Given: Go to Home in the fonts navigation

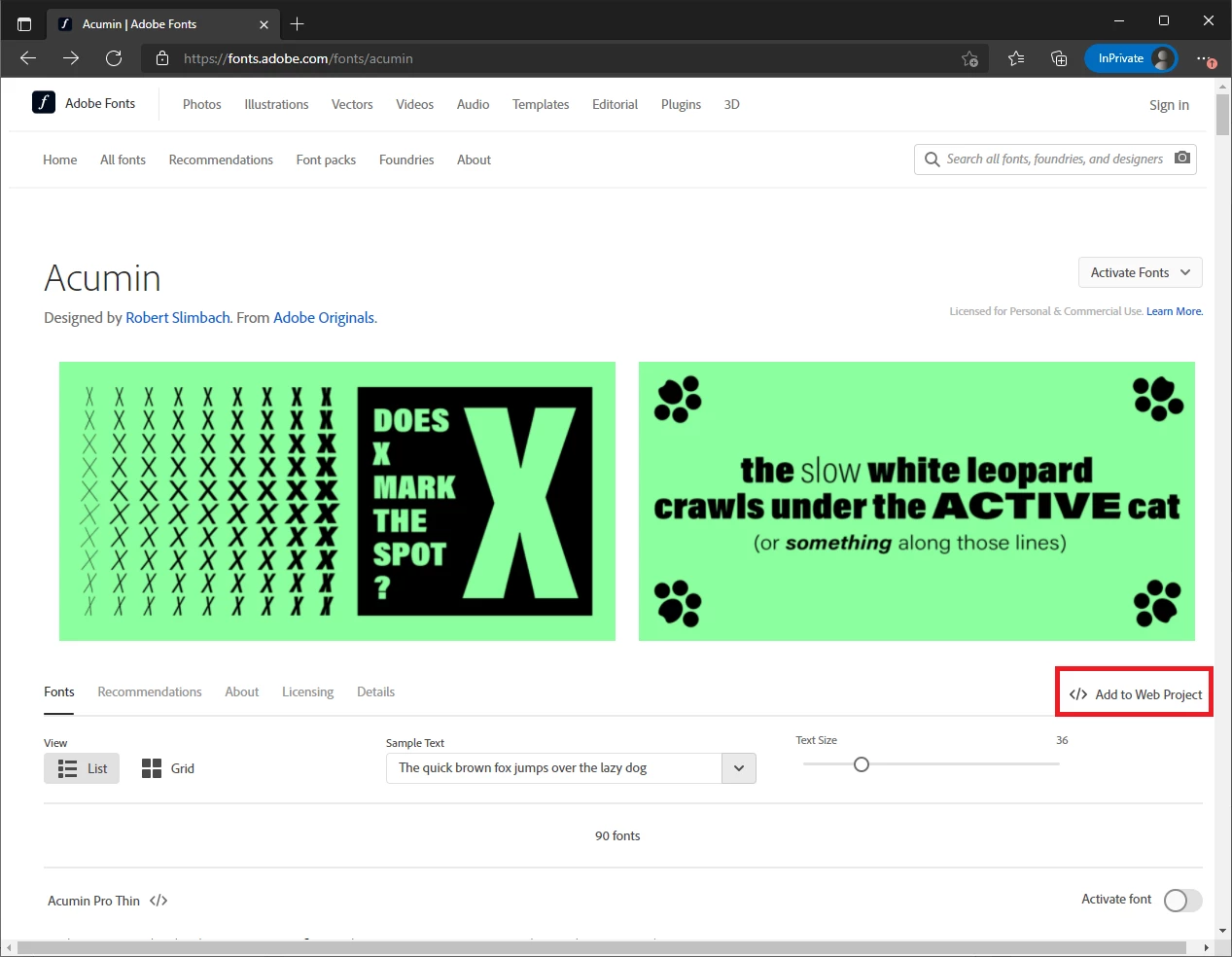Looking at the screenshot, I should coord(60,159).
